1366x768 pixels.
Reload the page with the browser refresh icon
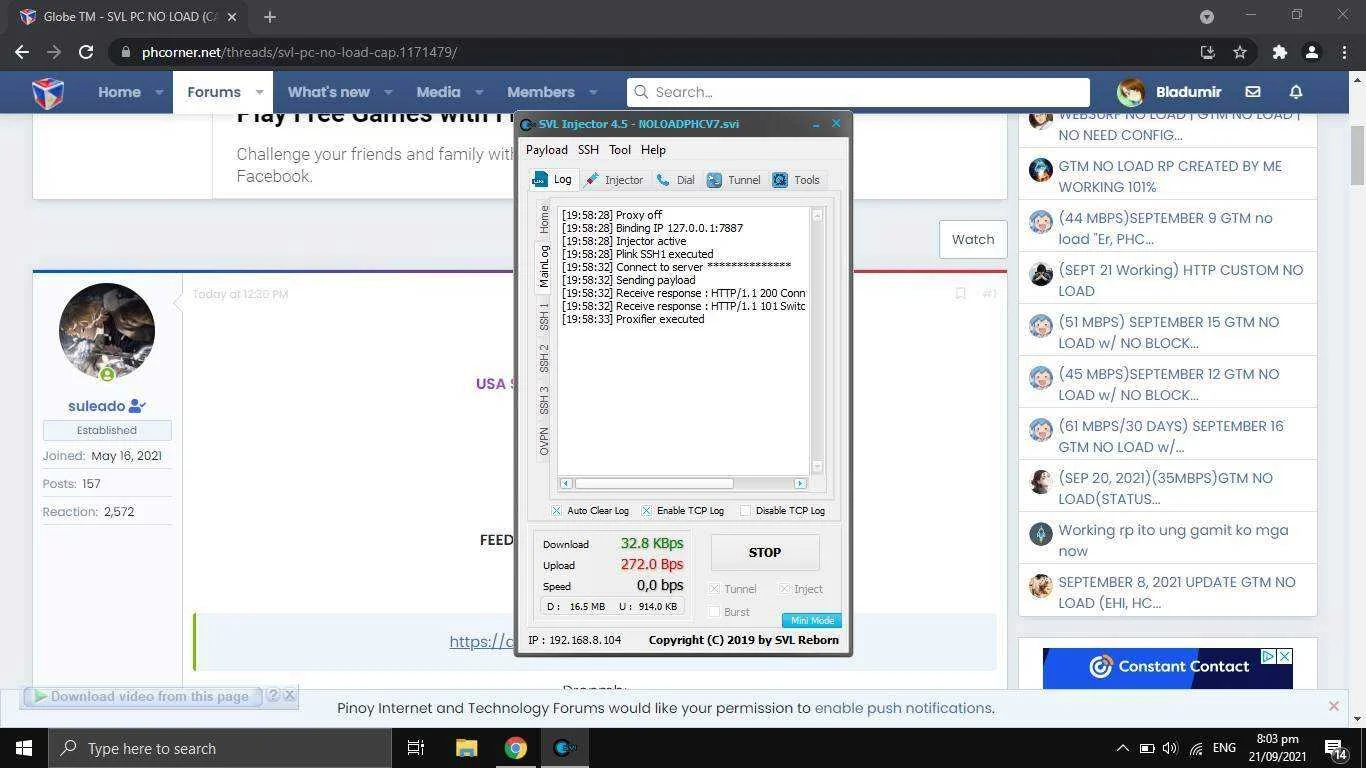point(86,52)
